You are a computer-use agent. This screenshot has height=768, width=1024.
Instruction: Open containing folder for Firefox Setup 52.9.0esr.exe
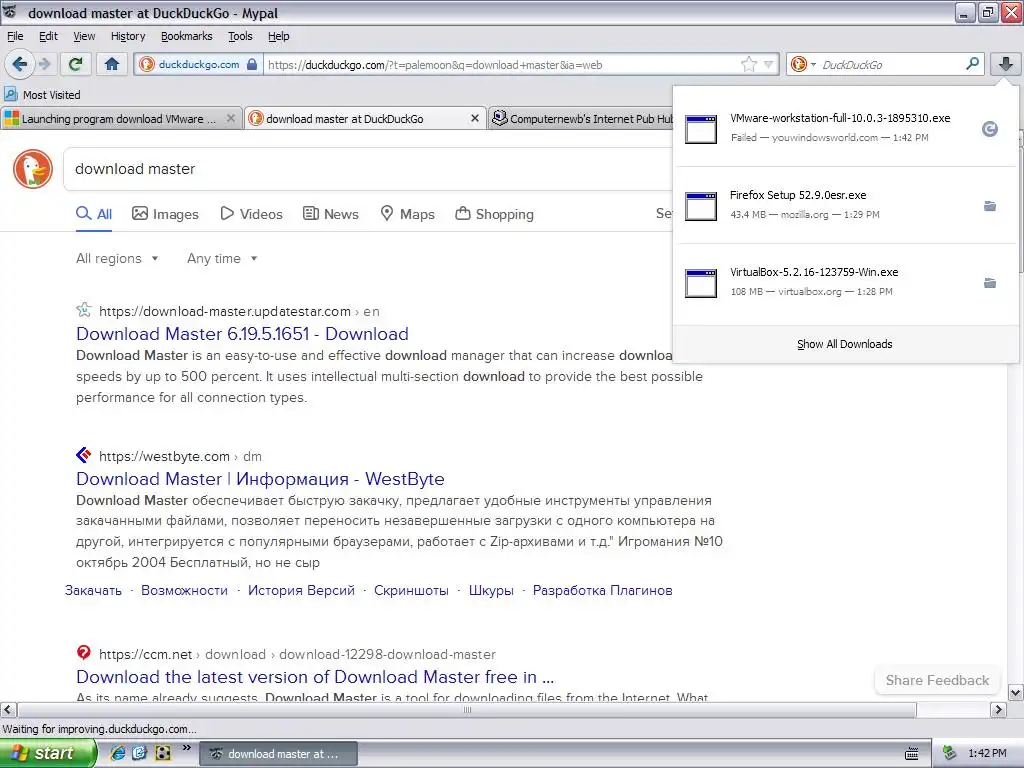tap(990, 206)
